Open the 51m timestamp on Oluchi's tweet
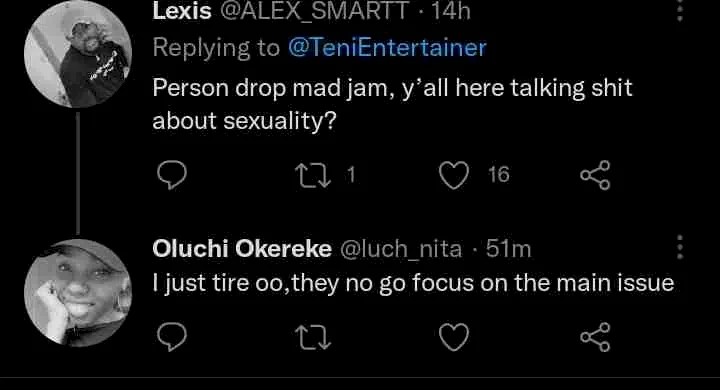Viewport: 720px width, 390px height. pos(508,249)
